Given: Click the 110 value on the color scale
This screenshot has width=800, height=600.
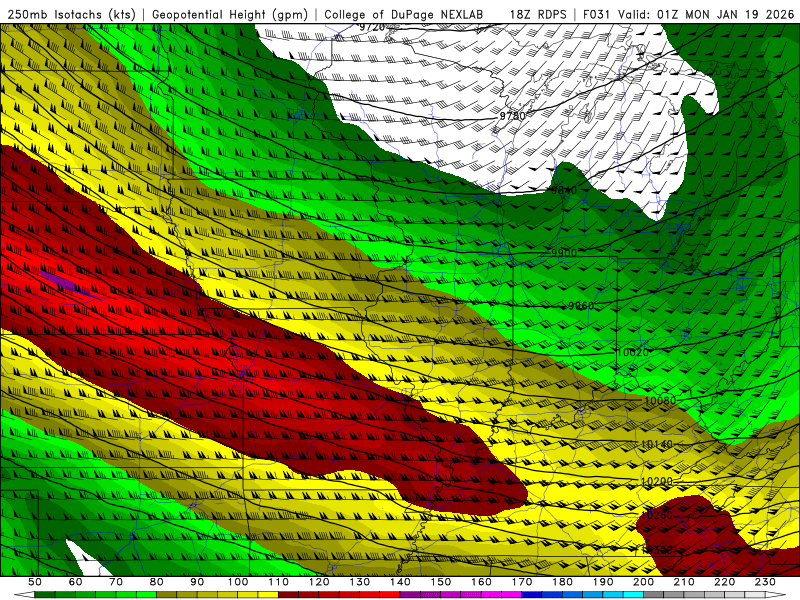Looking at the screenshot, I should (x=279, y=582).
